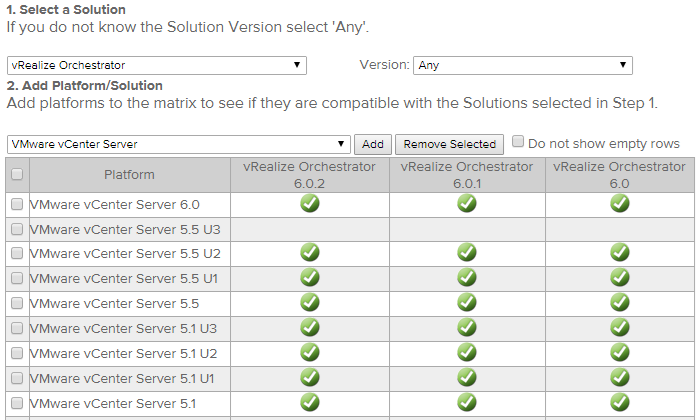
Task: Click the 6.0.2 checkmark for vCenter 5.1 U3
Action: click(310, 327)
